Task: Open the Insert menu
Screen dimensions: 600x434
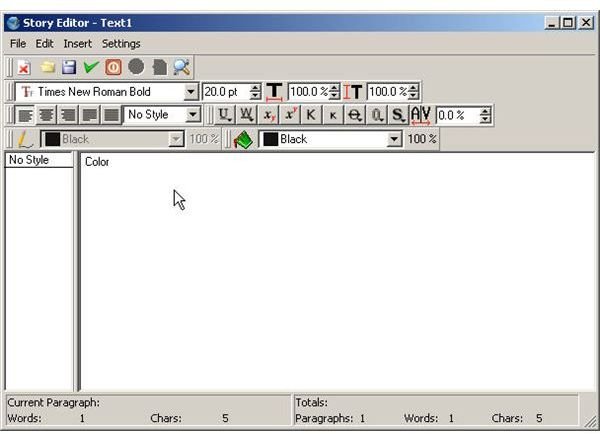Action: [x=78, y=44]
